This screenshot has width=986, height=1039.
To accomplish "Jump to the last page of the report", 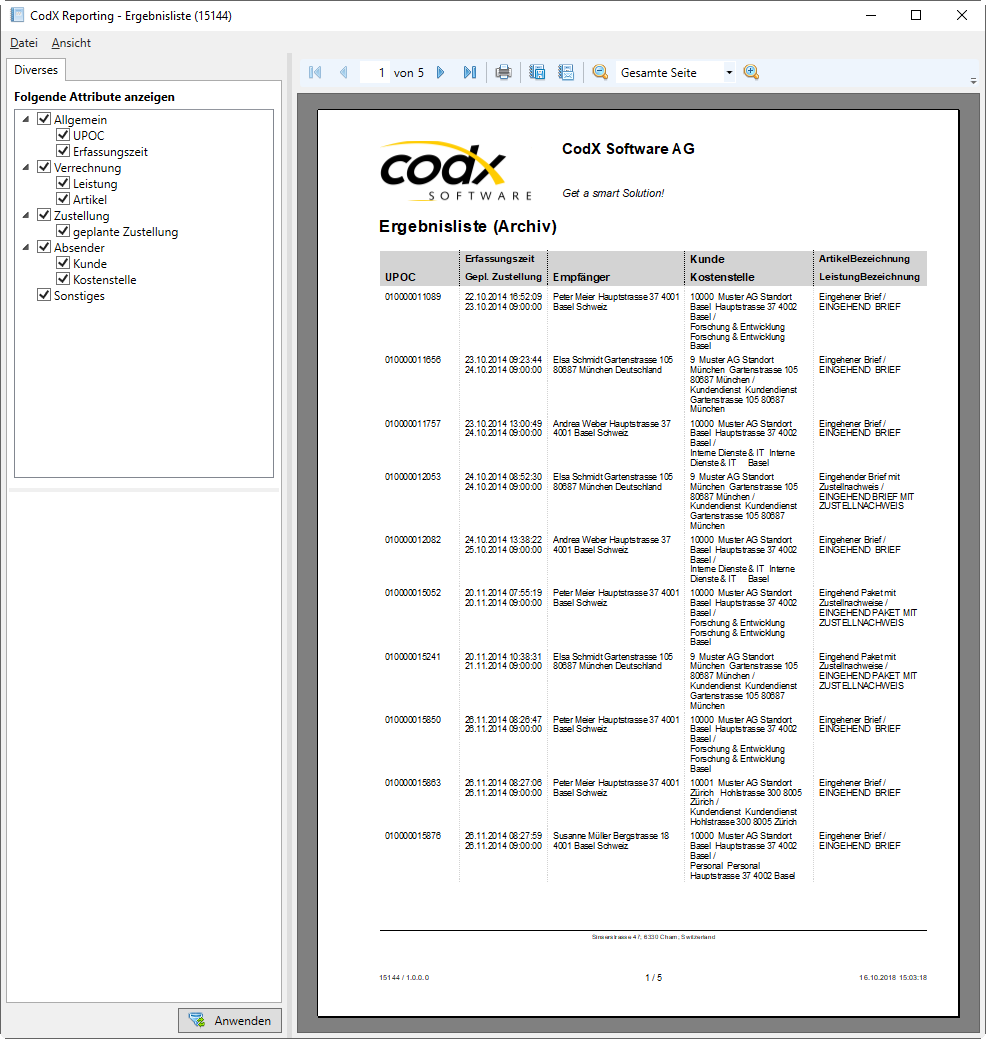I will coord(469,71).
